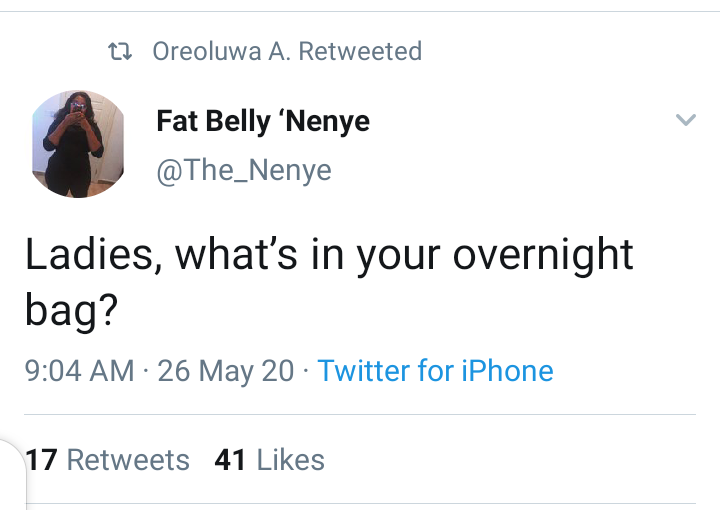Click the word "Retweeted" in the header line
This screenshot has width=720, height=510.
click(360, 51)
